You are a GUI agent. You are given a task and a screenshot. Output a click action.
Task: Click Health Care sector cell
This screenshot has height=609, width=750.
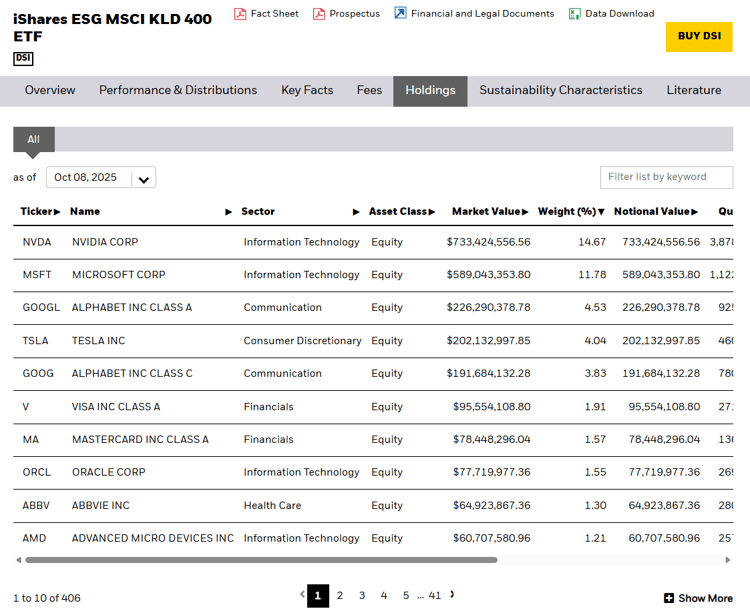pos(272,505)
